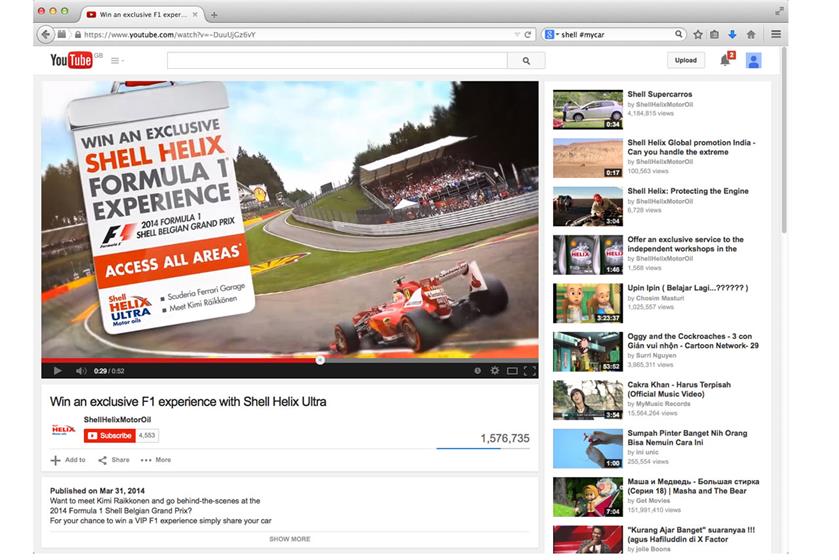Select the 'Win an exclusive F1 exper...' tab
Image resolution: width=839 pixels, height=560 pixels.
(142, 14)
